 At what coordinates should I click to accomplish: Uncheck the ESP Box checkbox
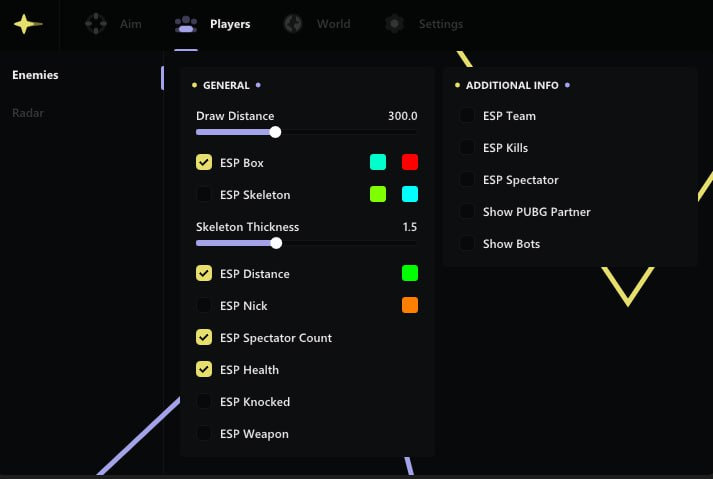pyautogui.click(x=204, y=162)
